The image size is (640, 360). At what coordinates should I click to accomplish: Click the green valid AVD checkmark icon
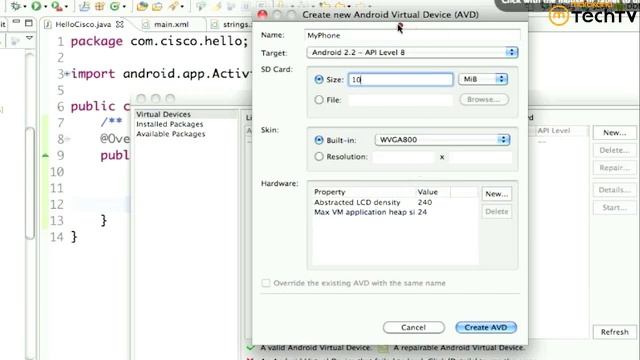[x=250, y=348]
